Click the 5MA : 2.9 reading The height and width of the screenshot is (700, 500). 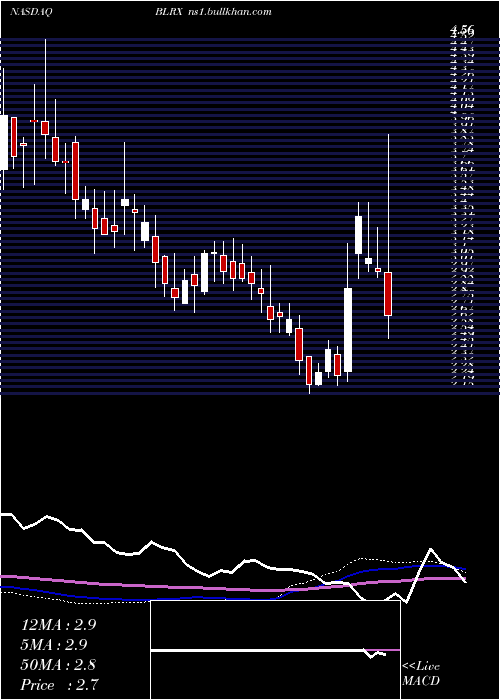[54, 645]
